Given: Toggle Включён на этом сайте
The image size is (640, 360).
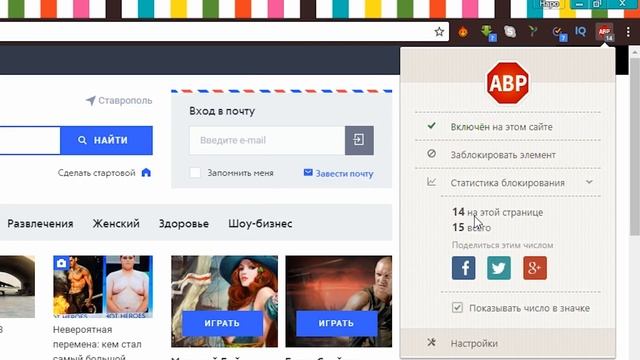Looking at the screenshot, I should 508,127.
